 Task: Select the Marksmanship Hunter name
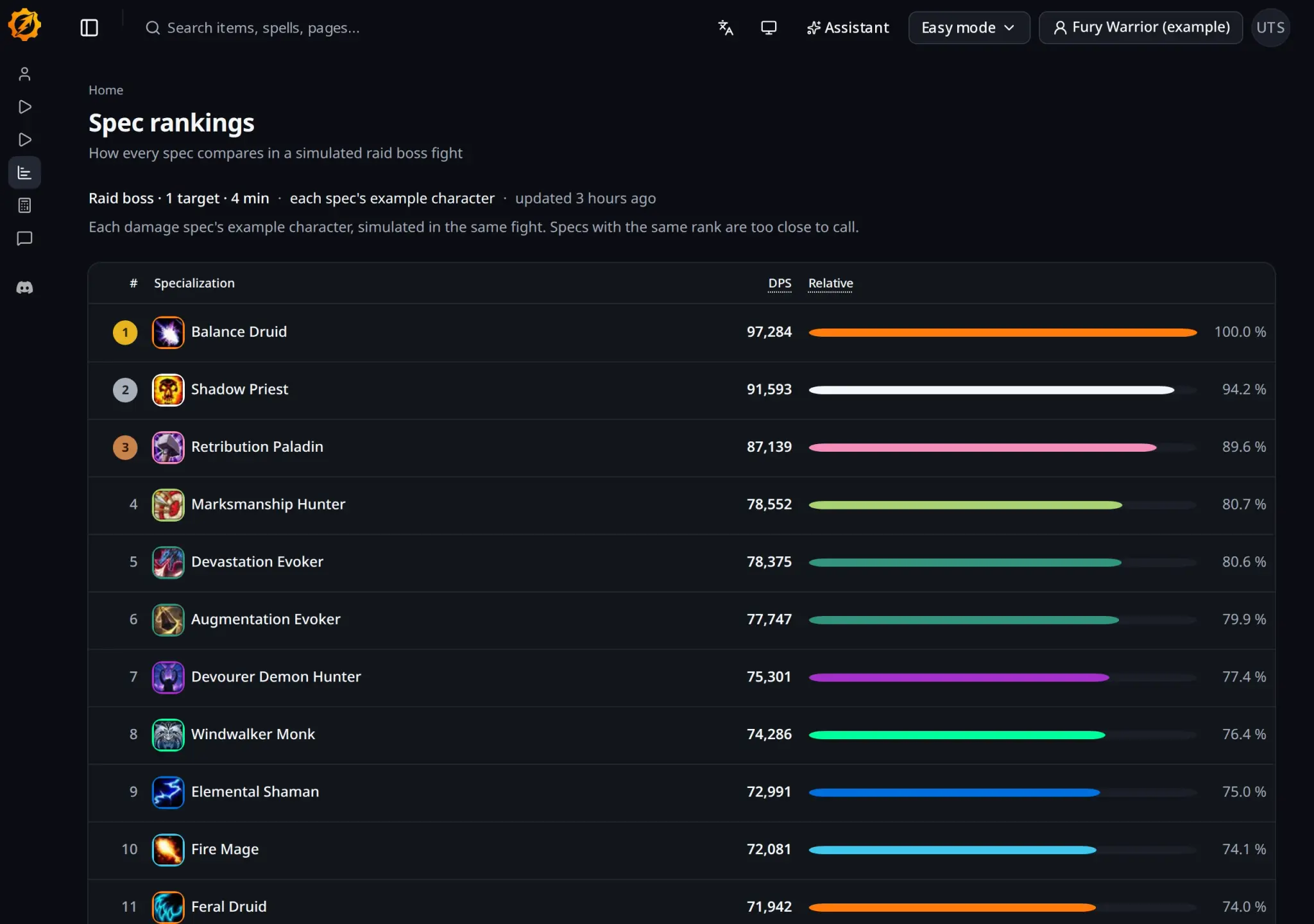click(x=268, y=504)
